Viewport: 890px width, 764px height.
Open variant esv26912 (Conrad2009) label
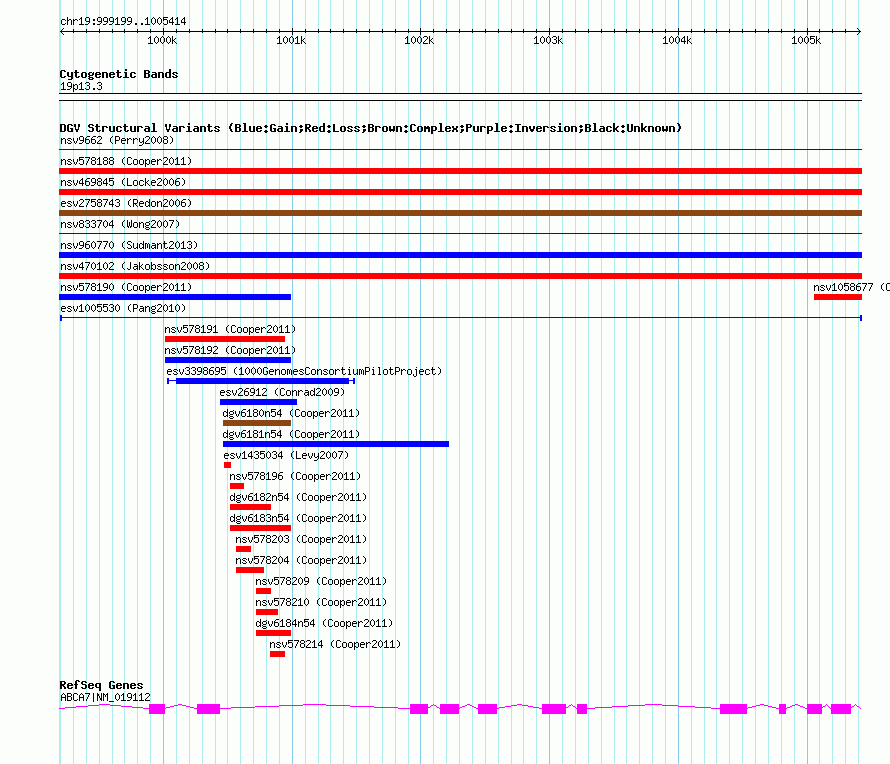tap(282, 392)
